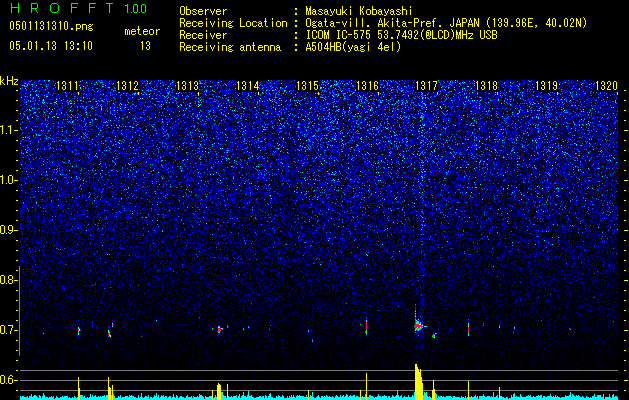The height and width of the screenshot is (400, 629).
Task: Click the 1316 time marker
Action: click(x=367, y=85)
